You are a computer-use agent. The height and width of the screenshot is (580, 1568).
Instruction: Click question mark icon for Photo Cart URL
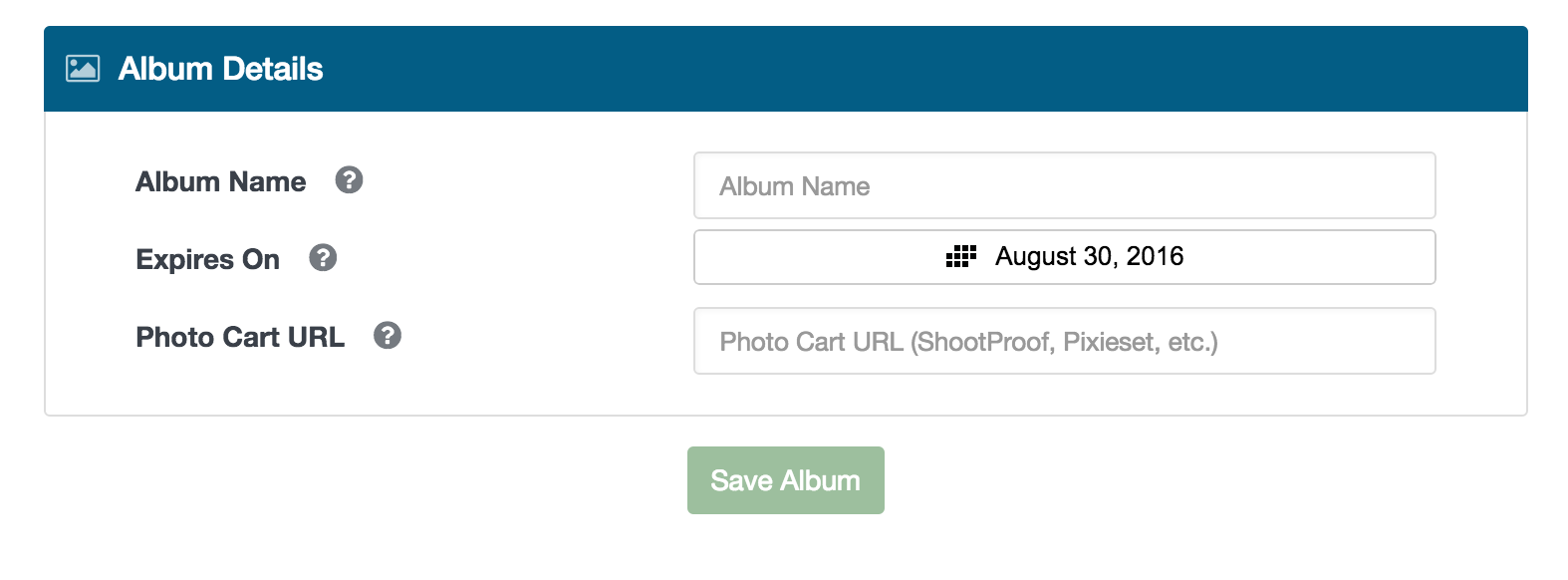[388, 336]
